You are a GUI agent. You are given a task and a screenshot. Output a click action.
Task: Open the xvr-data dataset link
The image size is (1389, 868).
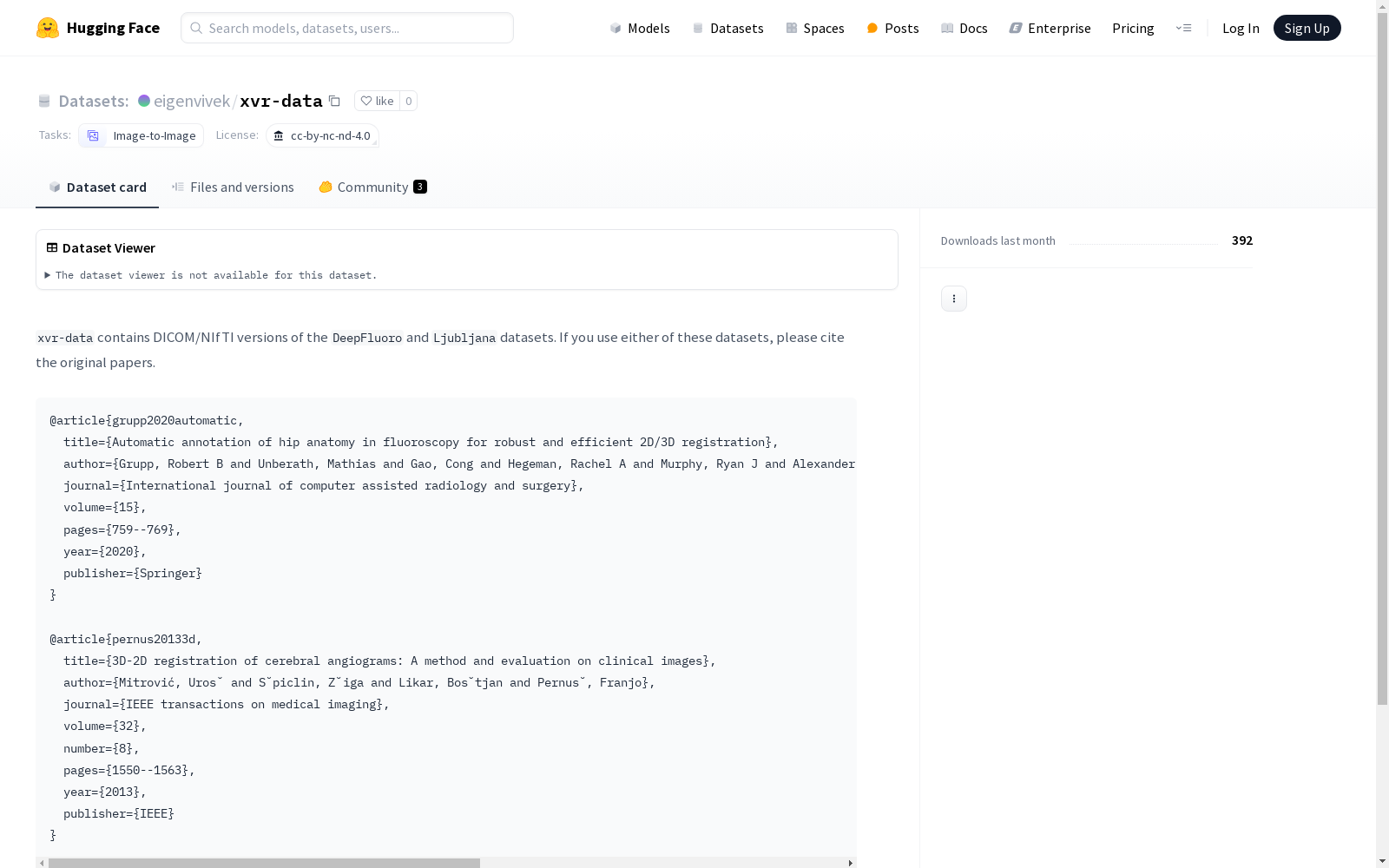pos(281,101)
